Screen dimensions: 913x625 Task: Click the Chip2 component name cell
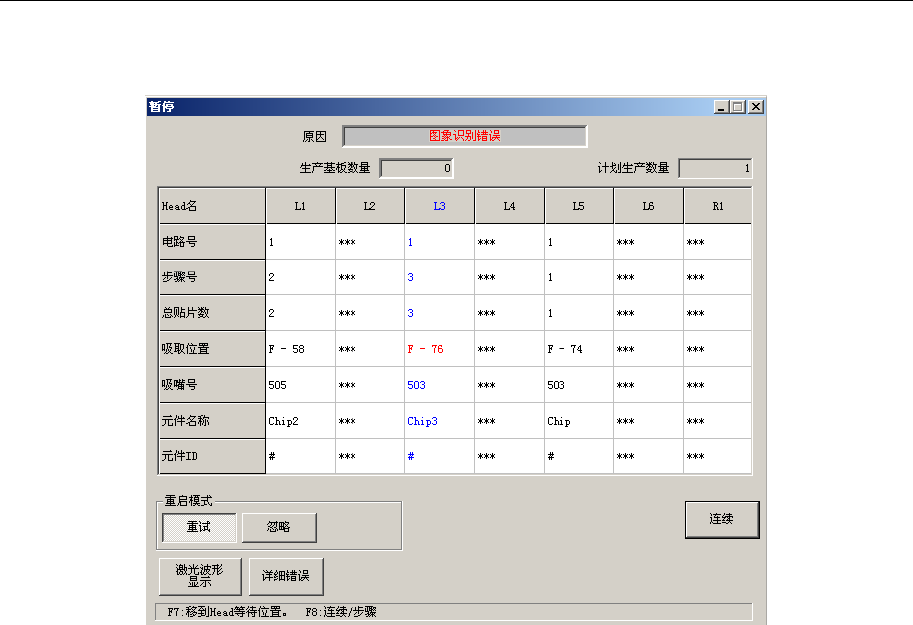(300, 421)
